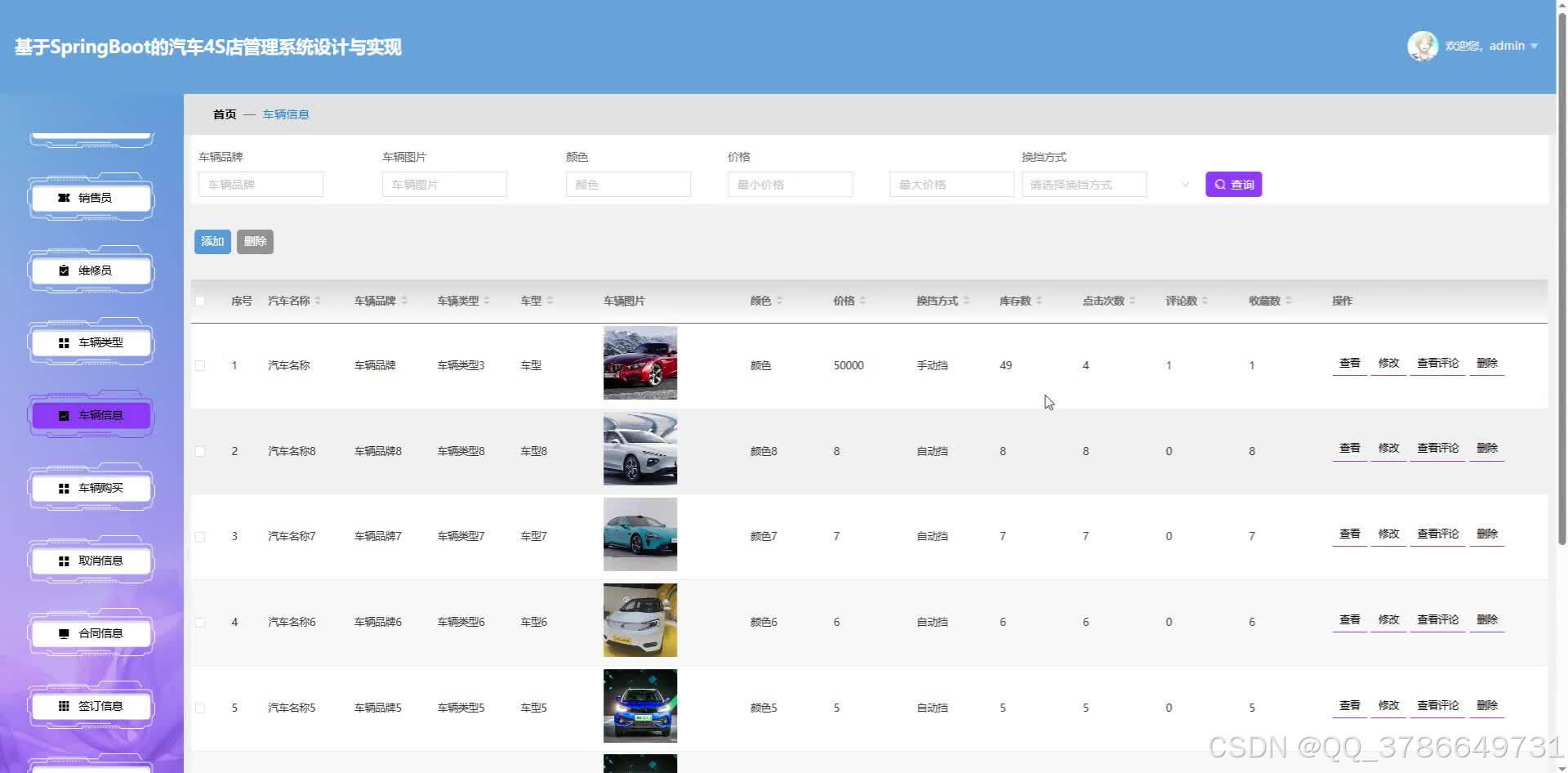1568x773 pixels.
Task: Go to 车辆购买 menu item
Action: pyautogui.click(x=91, y=489)
